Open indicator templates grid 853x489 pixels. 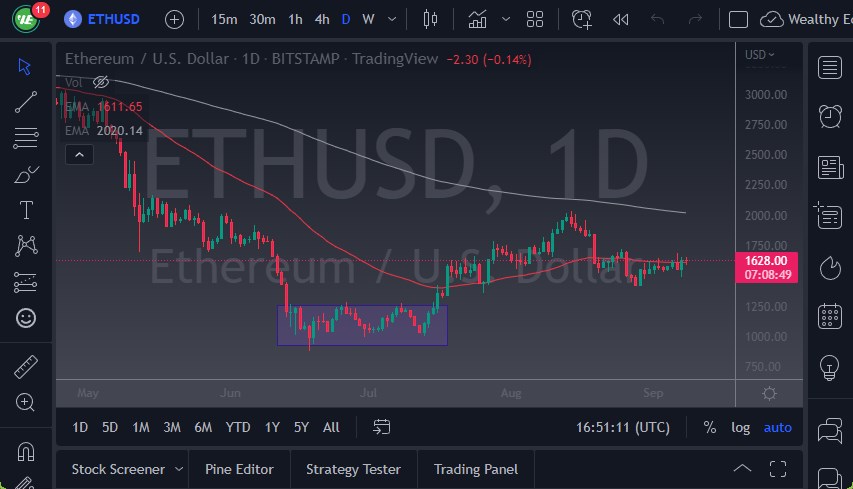pyautogui.click(x=535, y=20)
